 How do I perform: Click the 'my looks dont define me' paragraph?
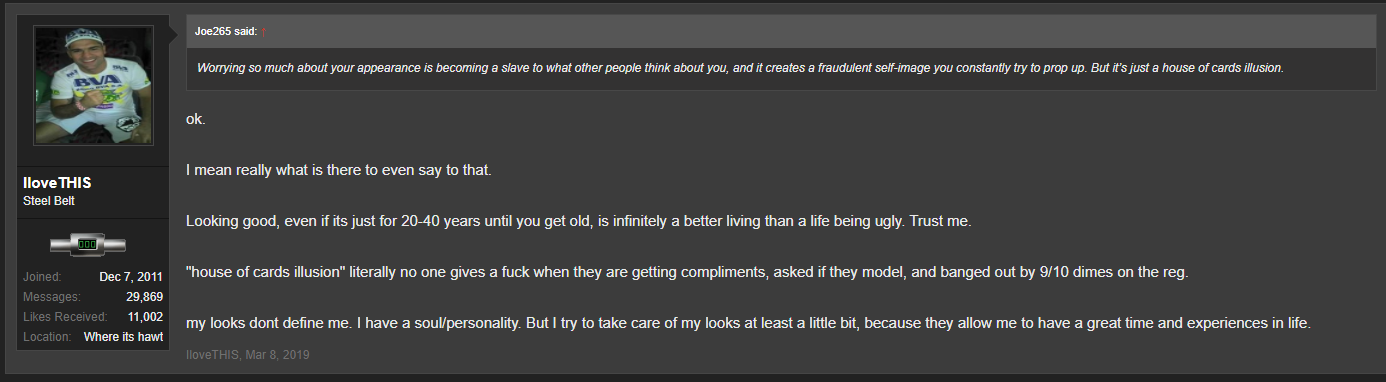(x=748, y=323)
